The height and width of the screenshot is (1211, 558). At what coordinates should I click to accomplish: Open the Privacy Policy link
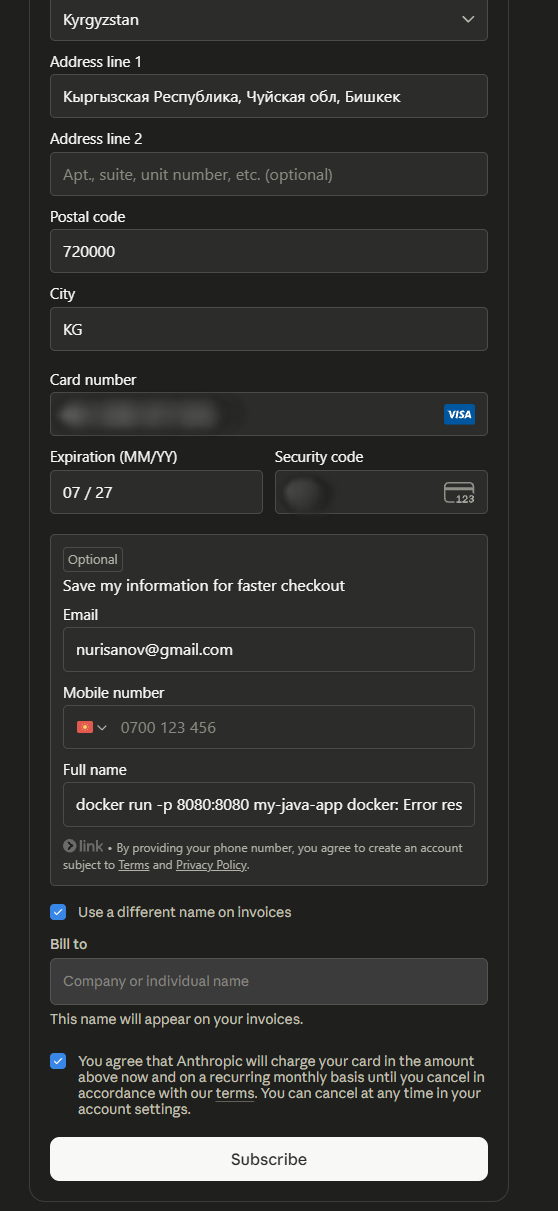click(211, 865)
